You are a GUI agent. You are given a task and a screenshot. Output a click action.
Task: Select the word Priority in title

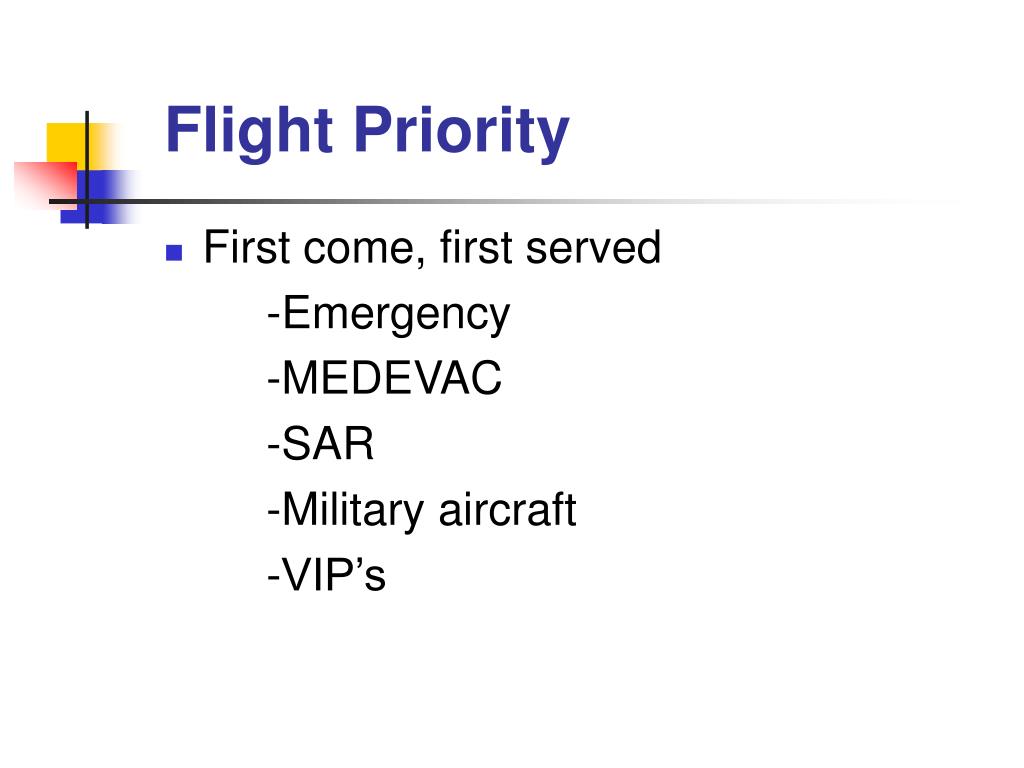pyautogui.click(x=462, y=133)
